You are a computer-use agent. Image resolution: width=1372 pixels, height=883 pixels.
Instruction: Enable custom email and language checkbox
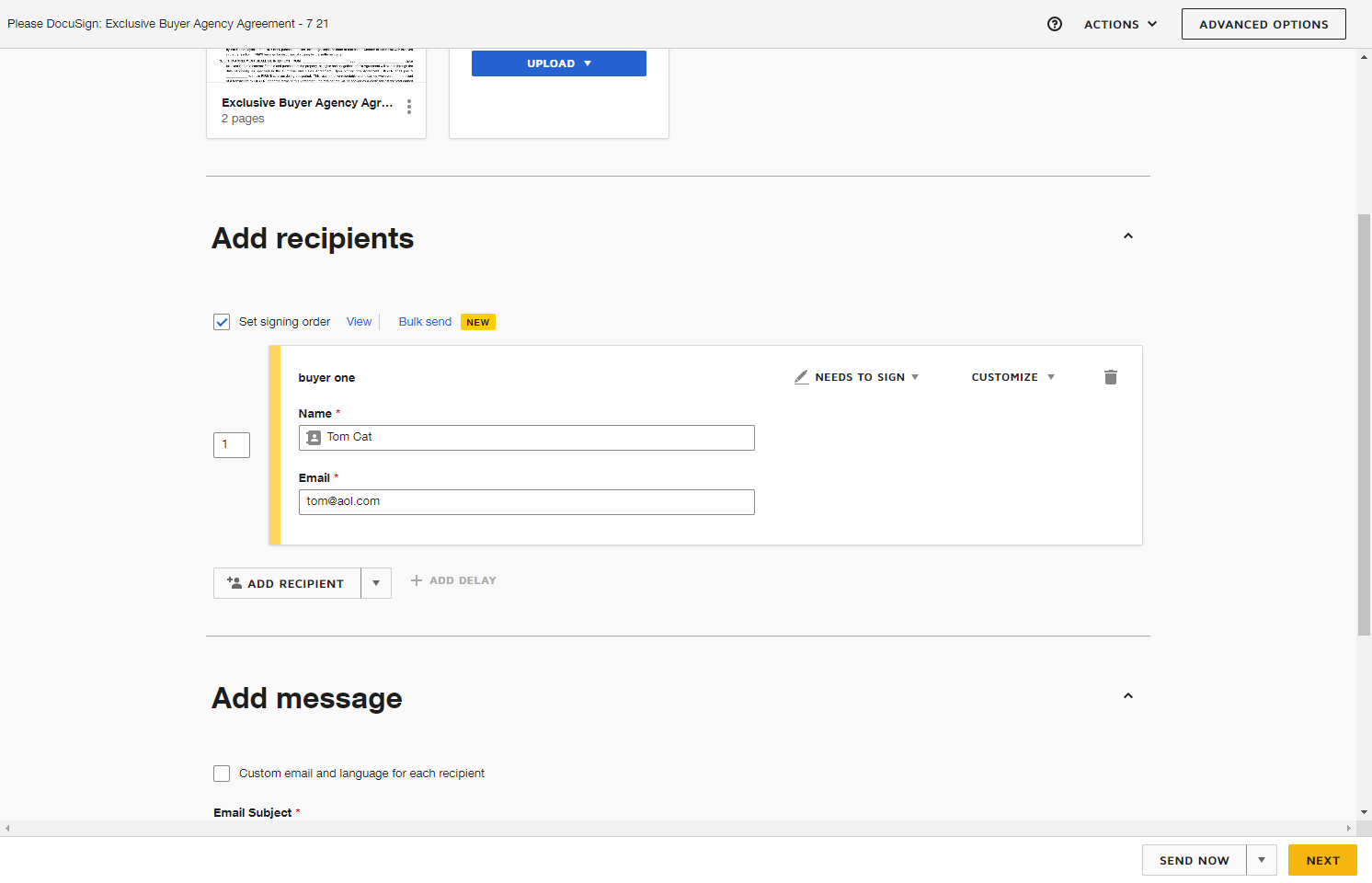coord(222,774)
